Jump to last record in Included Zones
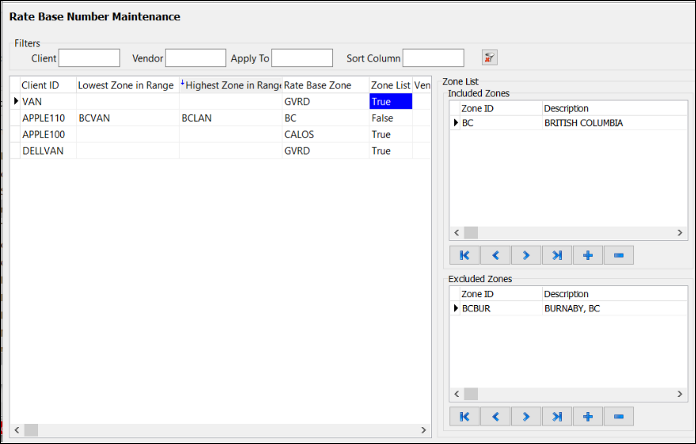The height and width of the screenshot is (444, 696). 557,255
